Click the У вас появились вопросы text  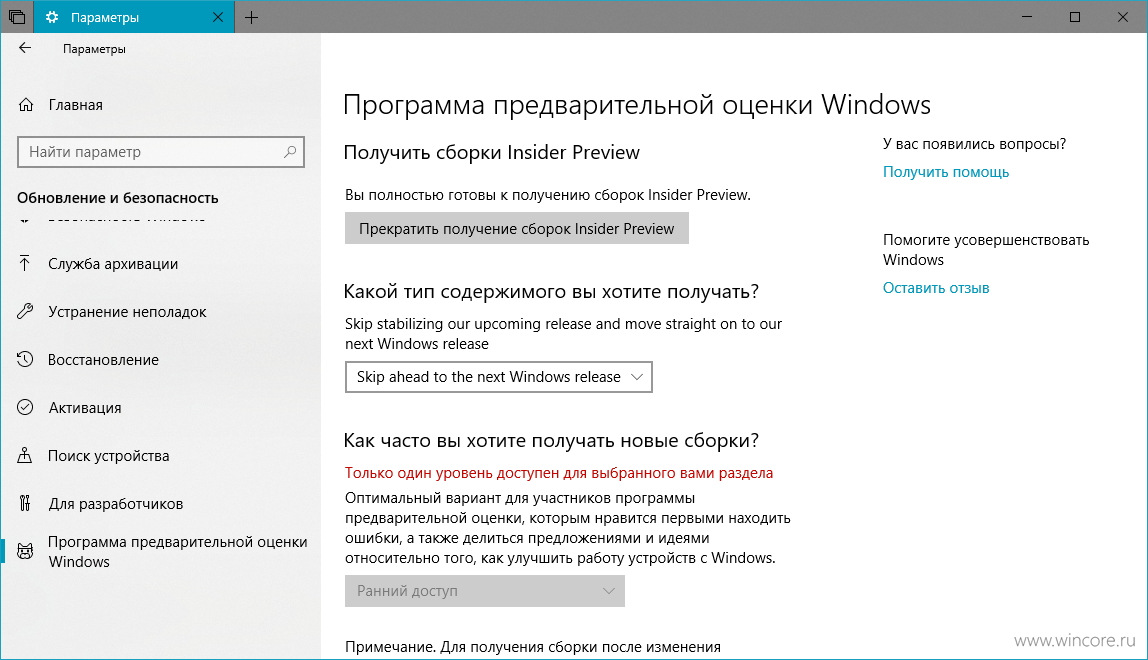pyautogui.click(x=974, y=144)
